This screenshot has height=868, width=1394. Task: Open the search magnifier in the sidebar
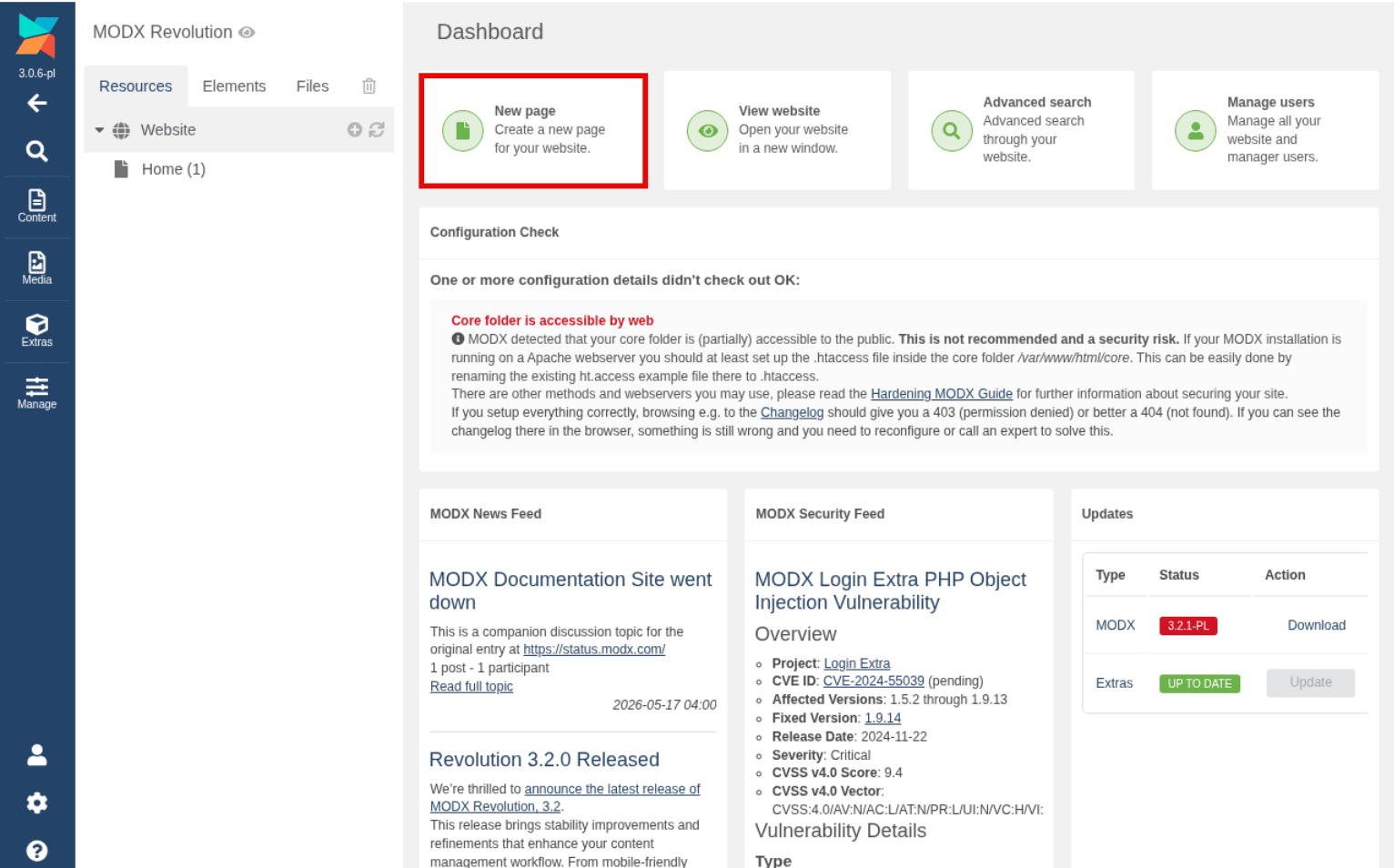(x=37, y=151)
